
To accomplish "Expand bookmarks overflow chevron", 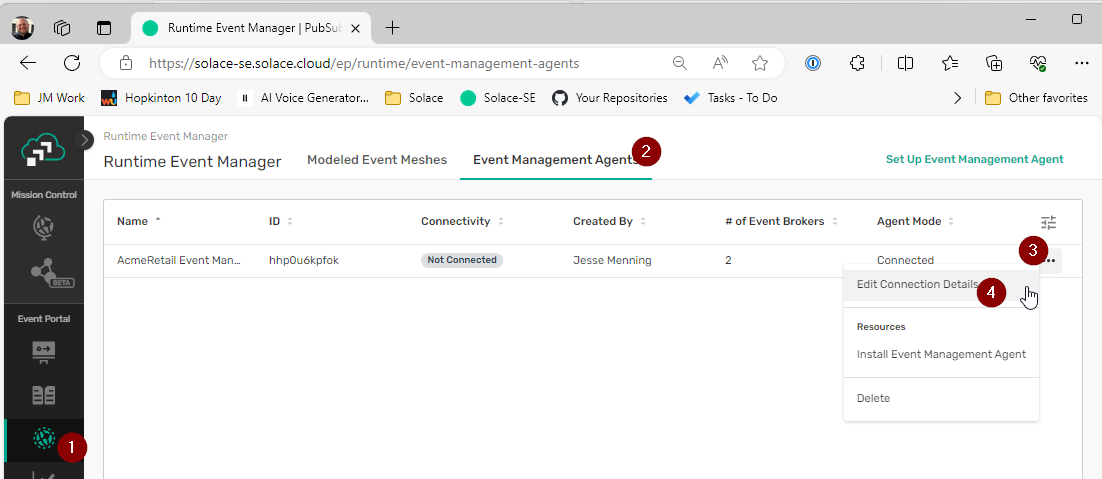I will [957, 98].
